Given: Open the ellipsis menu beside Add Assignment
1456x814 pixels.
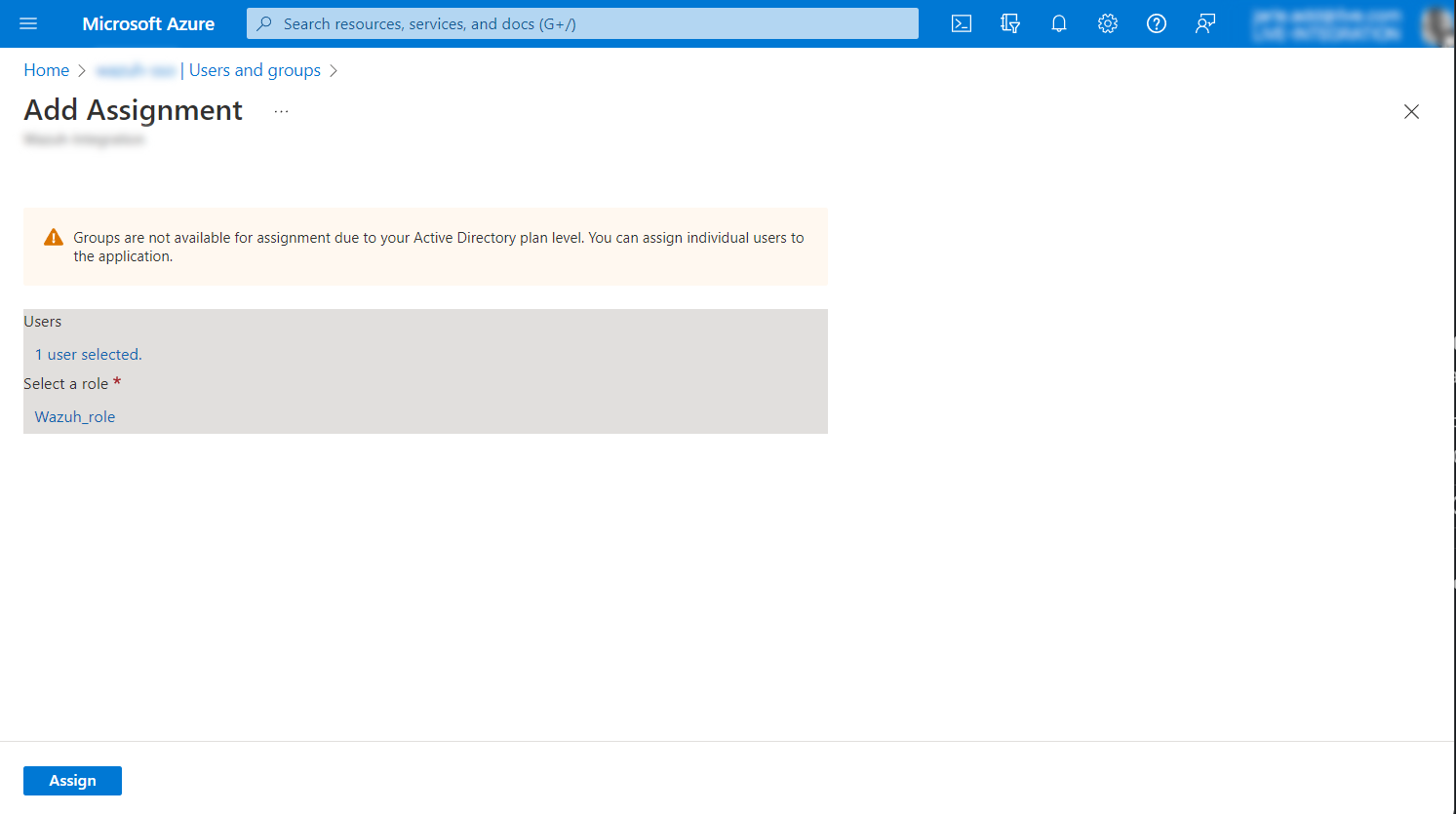Looking at the screenshot, I should click(x=281, y=111).
